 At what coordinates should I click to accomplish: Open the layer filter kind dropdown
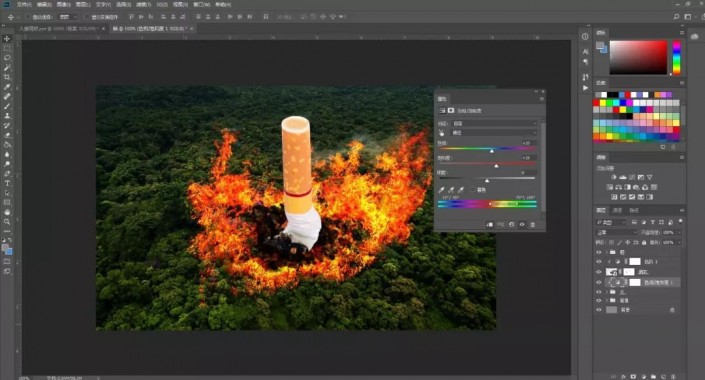(611, 222)
